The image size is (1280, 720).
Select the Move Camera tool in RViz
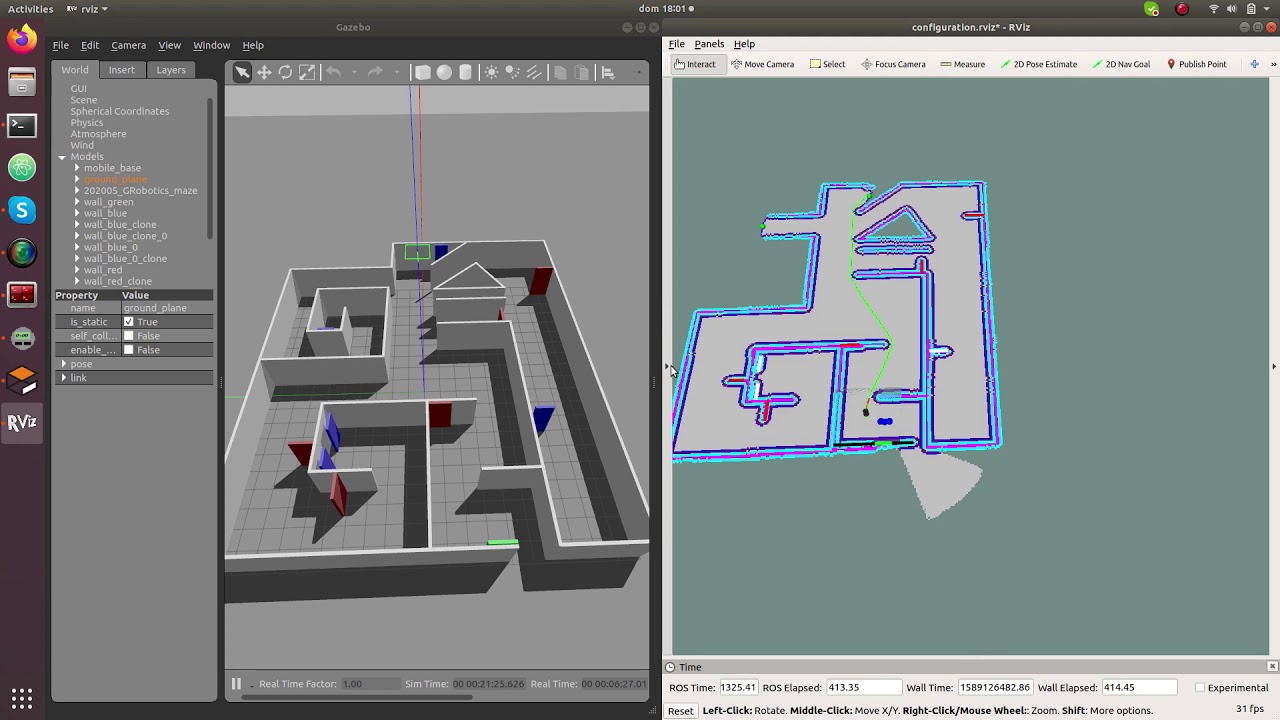click(x=762, y=64)
